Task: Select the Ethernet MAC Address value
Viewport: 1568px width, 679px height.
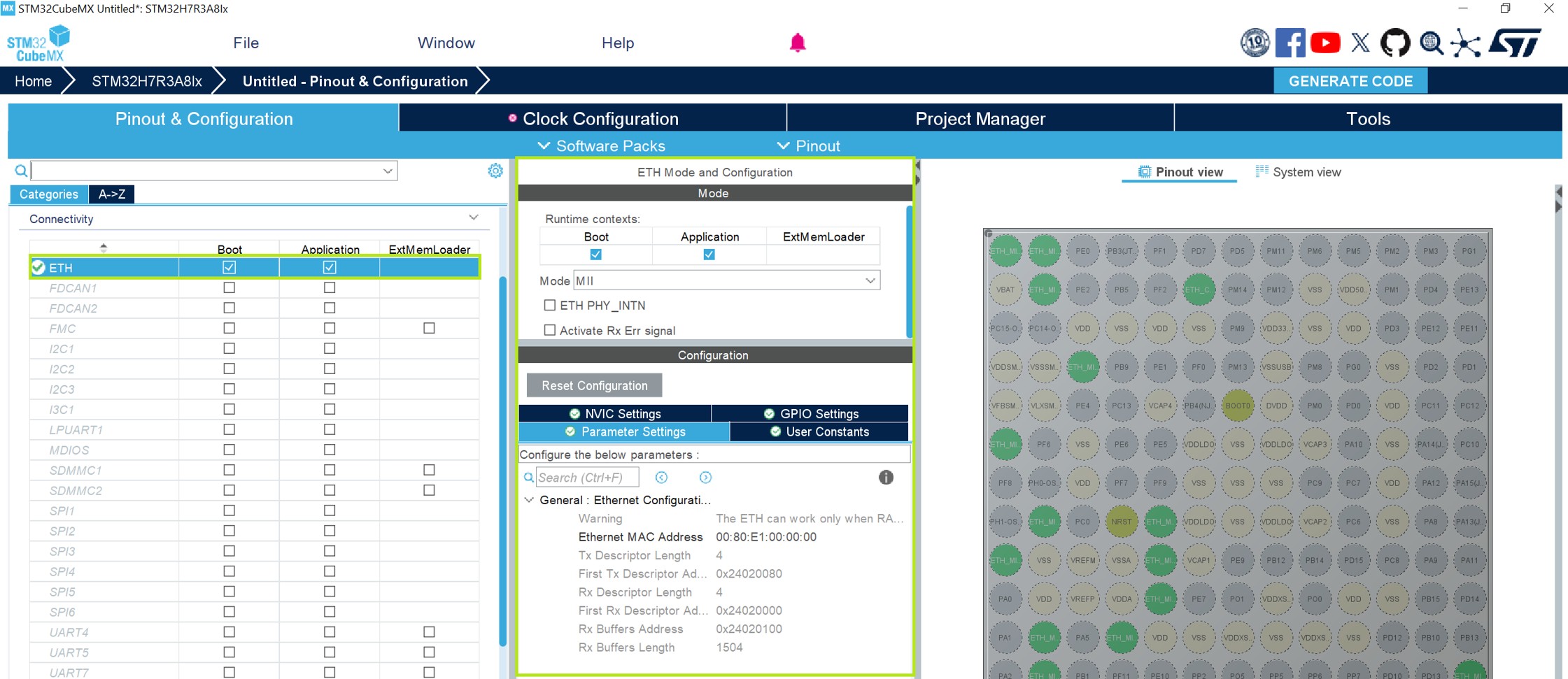Action: point(765,537)
